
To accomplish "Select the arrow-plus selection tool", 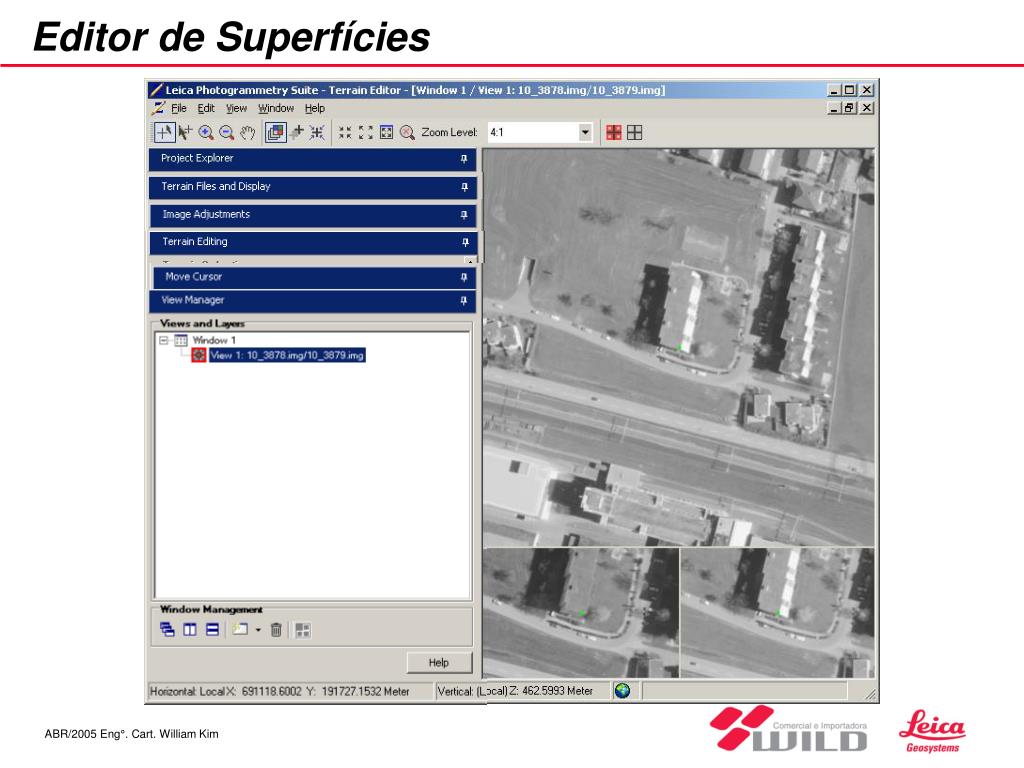I will (x=185, y=133).
